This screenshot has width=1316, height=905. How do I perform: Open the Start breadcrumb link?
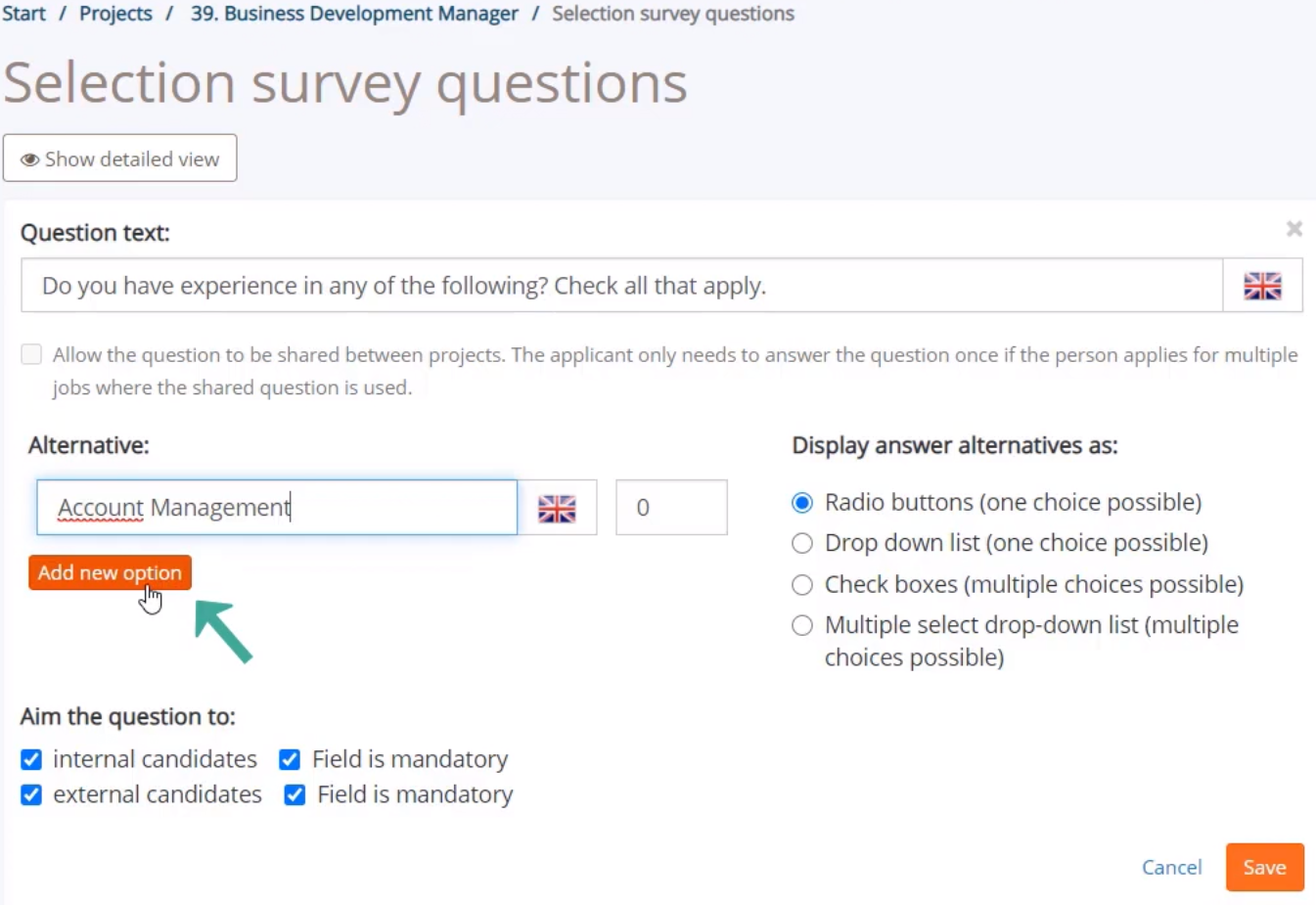point(23,14)
